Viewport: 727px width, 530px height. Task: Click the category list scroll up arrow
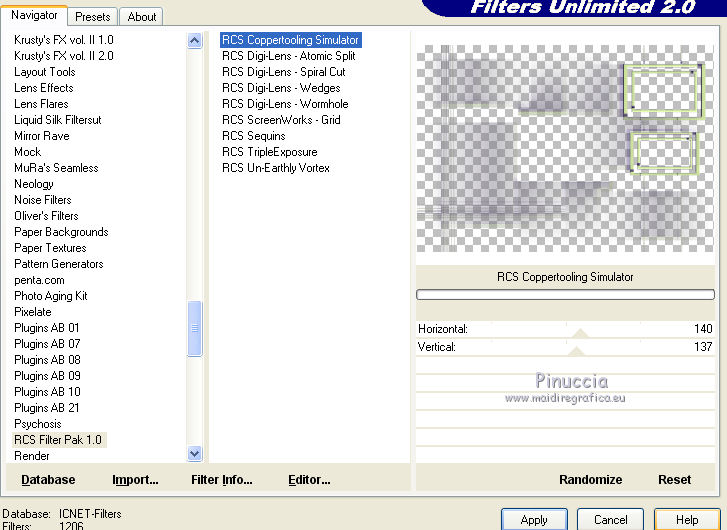pyautogui.click(x=195, y=41)
